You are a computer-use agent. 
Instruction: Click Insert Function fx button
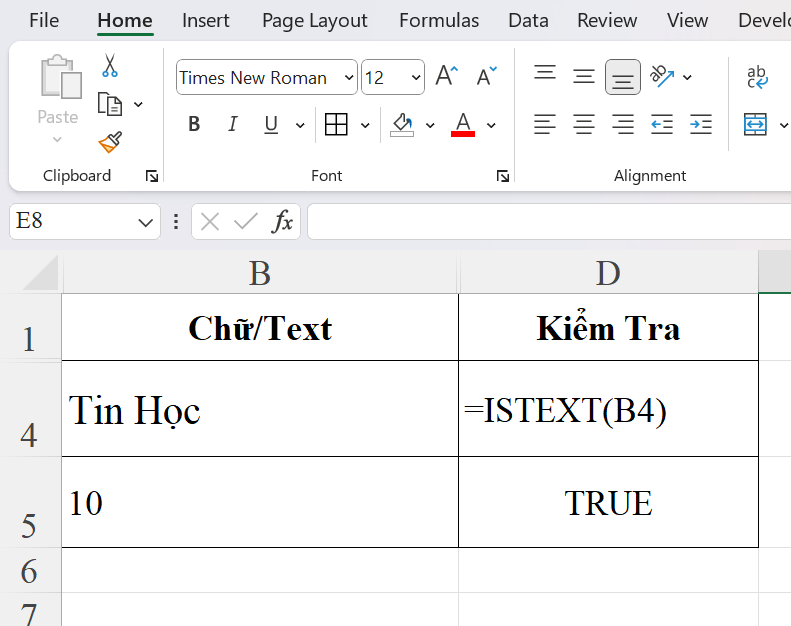point(282,221)
